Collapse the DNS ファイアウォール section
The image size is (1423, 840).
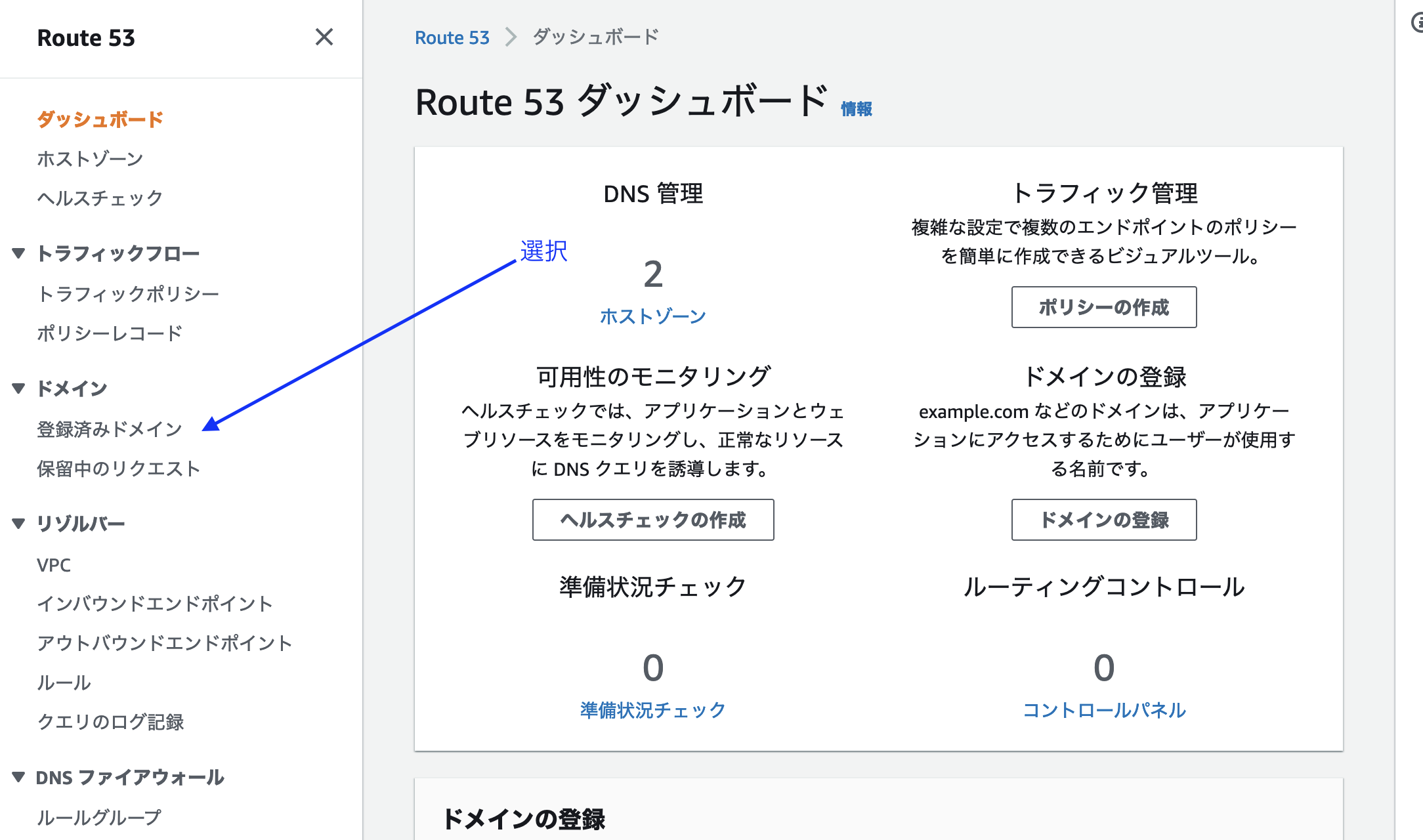(x=18, y=778)
